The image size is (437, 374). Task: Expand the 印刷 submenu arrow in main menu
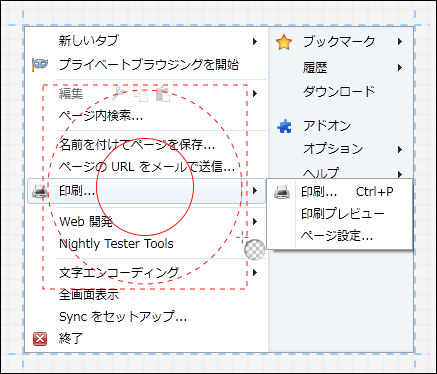[x=255, y=191]
